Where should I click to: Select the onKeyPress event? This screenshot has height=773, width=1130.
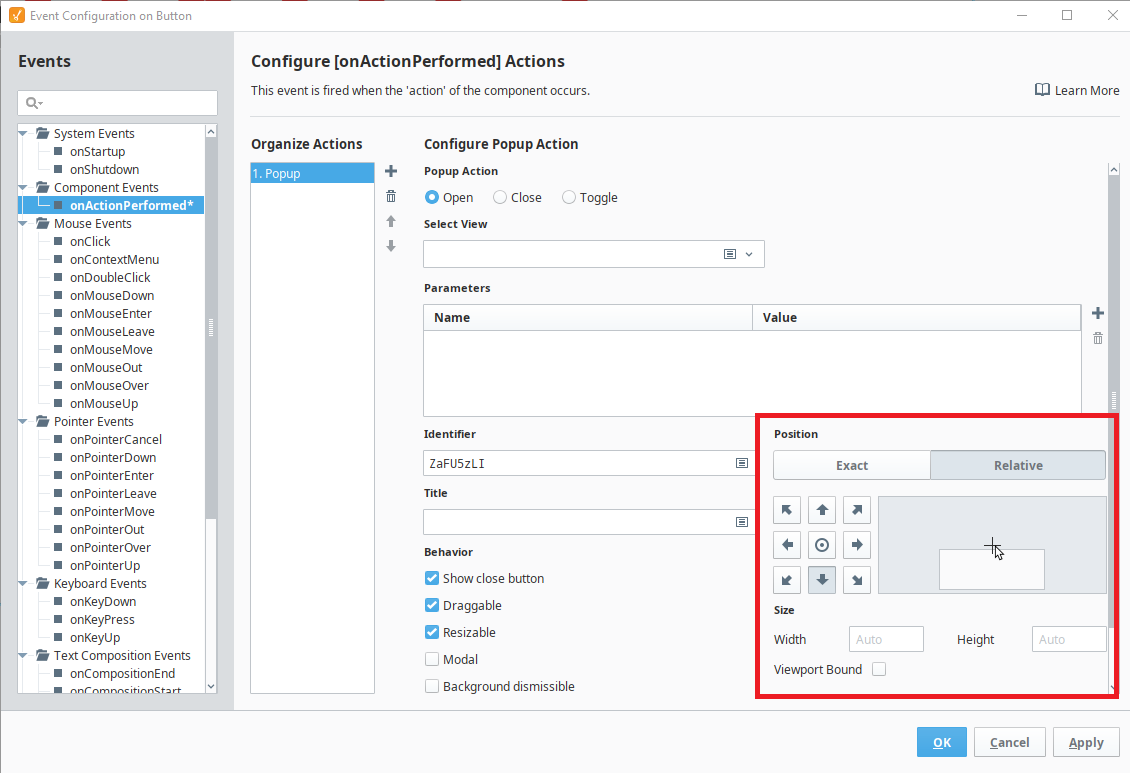(x=102, y=620)
